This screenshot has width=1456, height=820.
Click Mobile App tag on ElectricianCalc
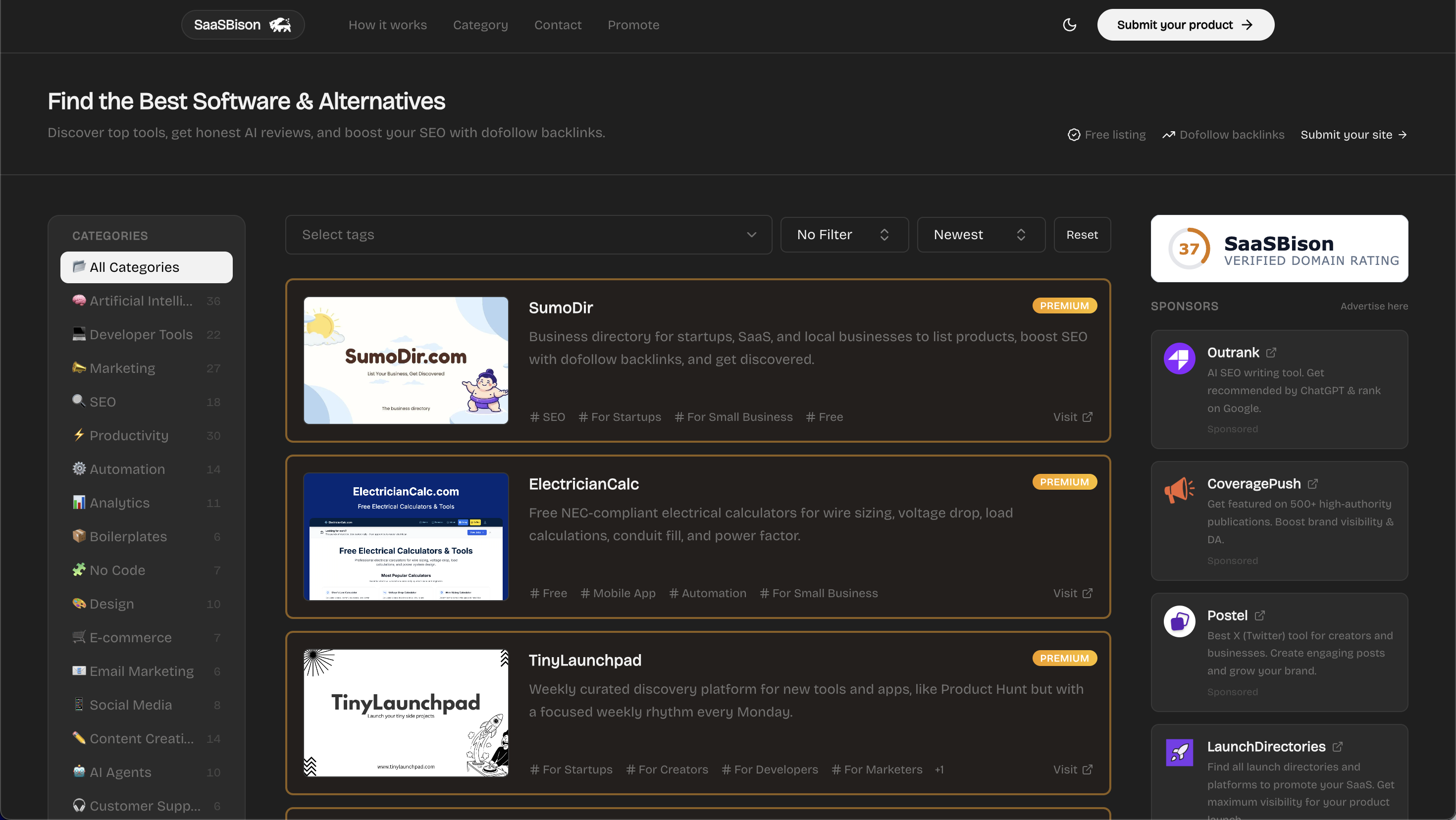click(x=618, y=593)
